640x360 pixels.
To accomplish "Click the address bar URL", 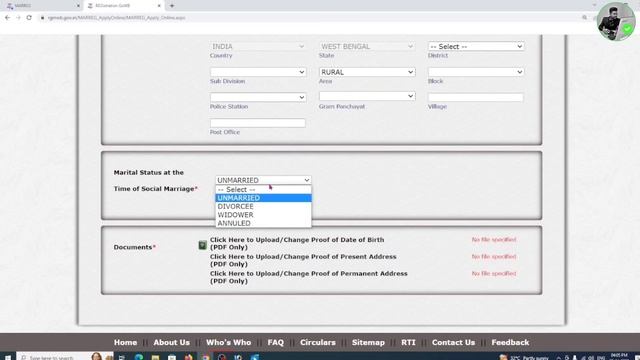I will click(116, 18).
